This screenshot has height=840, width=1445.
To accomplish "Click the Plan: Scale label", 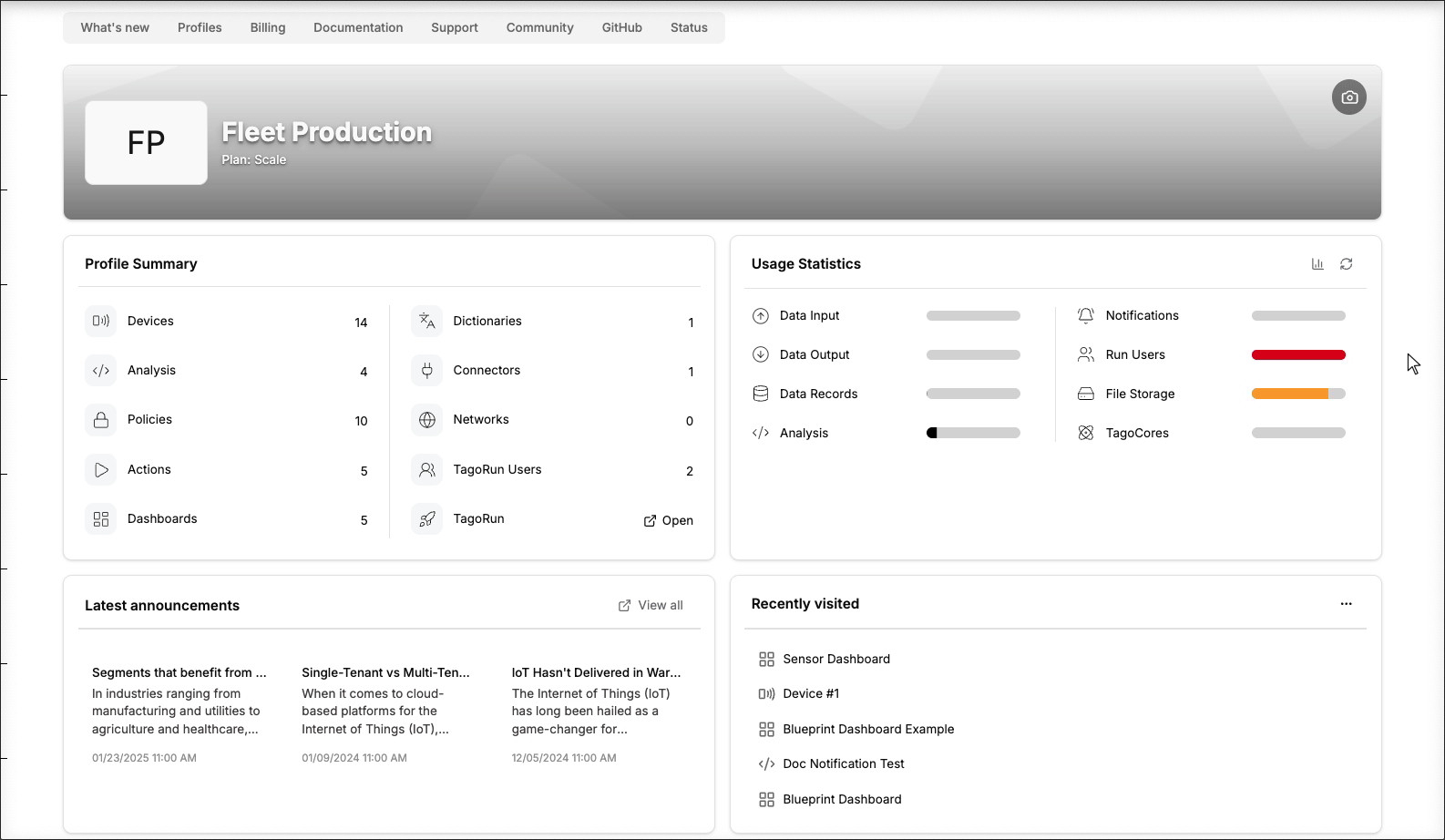I will point(254,160).
